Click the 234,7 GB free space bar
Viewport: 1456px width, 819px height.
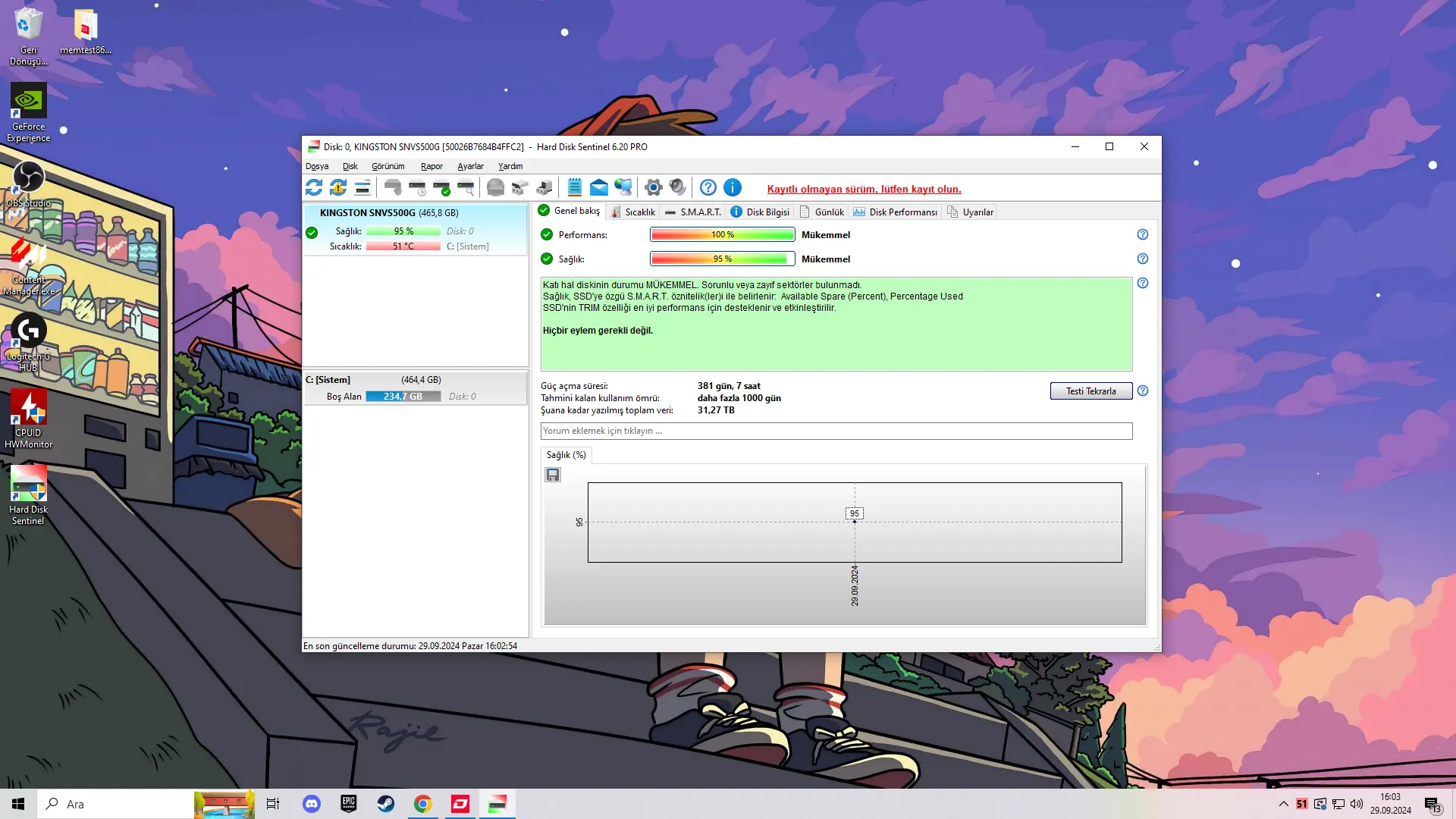coord(403,397)
